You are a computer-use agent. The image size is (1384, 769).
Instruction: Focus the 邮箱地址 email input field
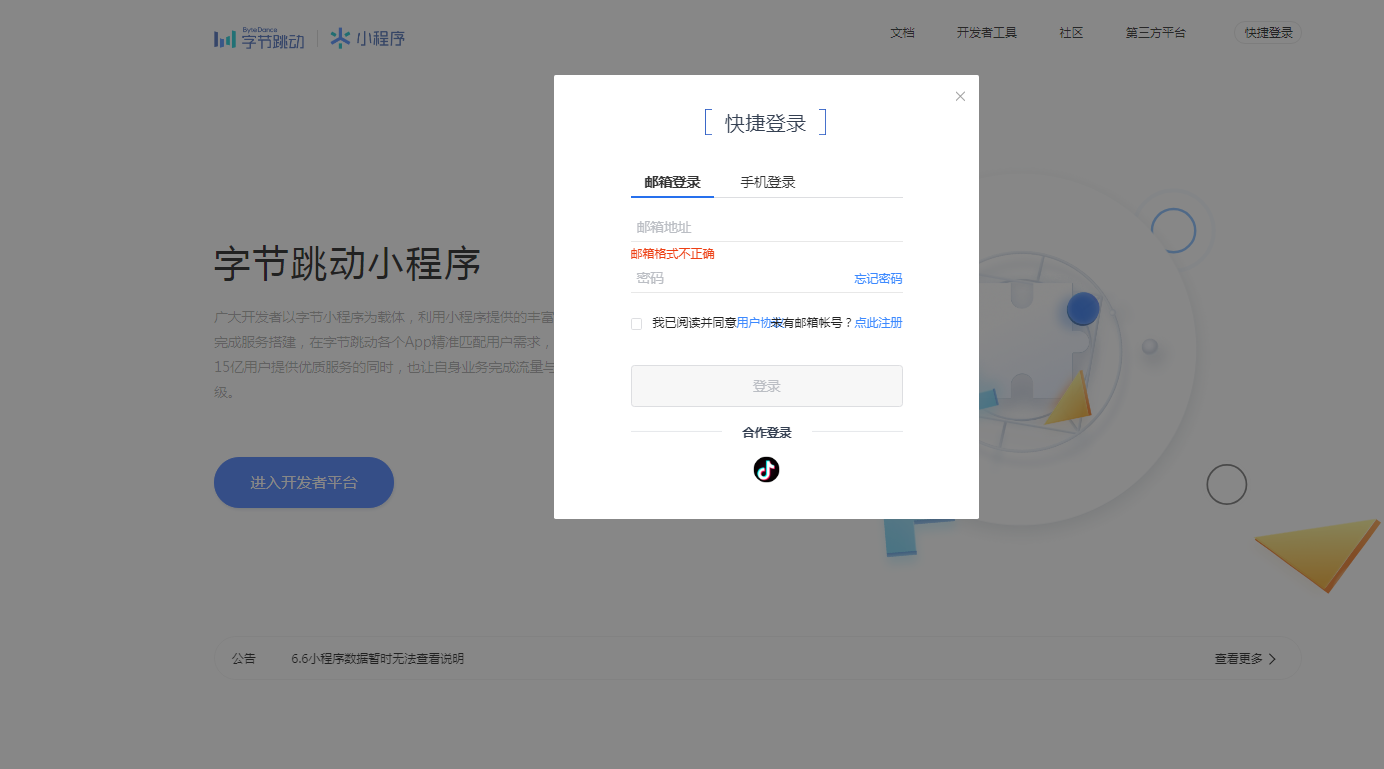tap(767, 227)
